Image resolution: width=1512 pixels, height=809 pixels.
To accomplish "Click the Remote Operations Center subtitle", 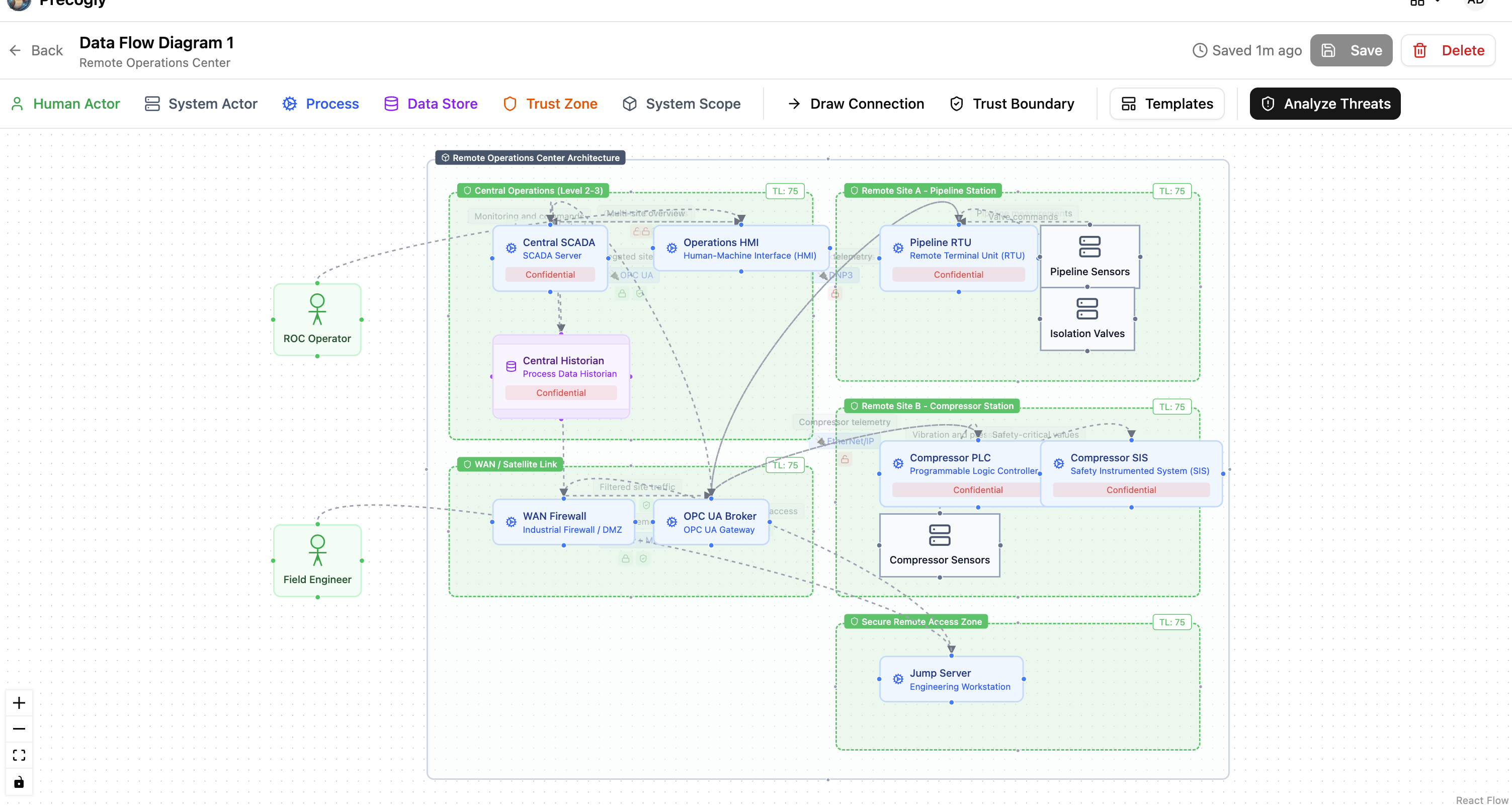I will (x=154, y=63).
